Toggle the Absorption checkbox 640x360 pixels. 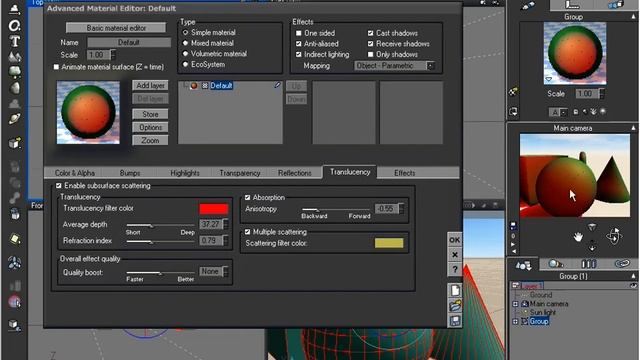(247, 198)
